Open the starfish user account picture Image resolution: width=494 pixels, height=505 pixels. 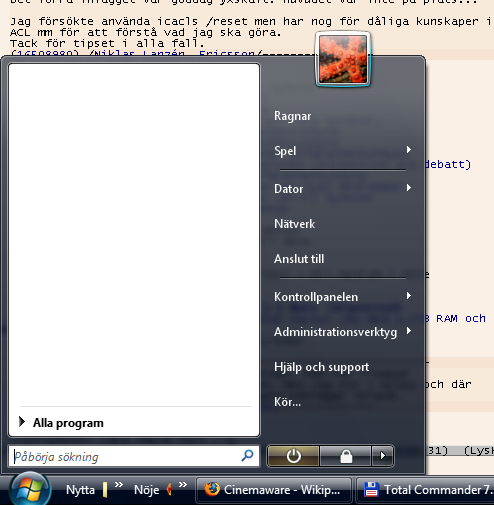pyautogui.click(x=343, y=59)
